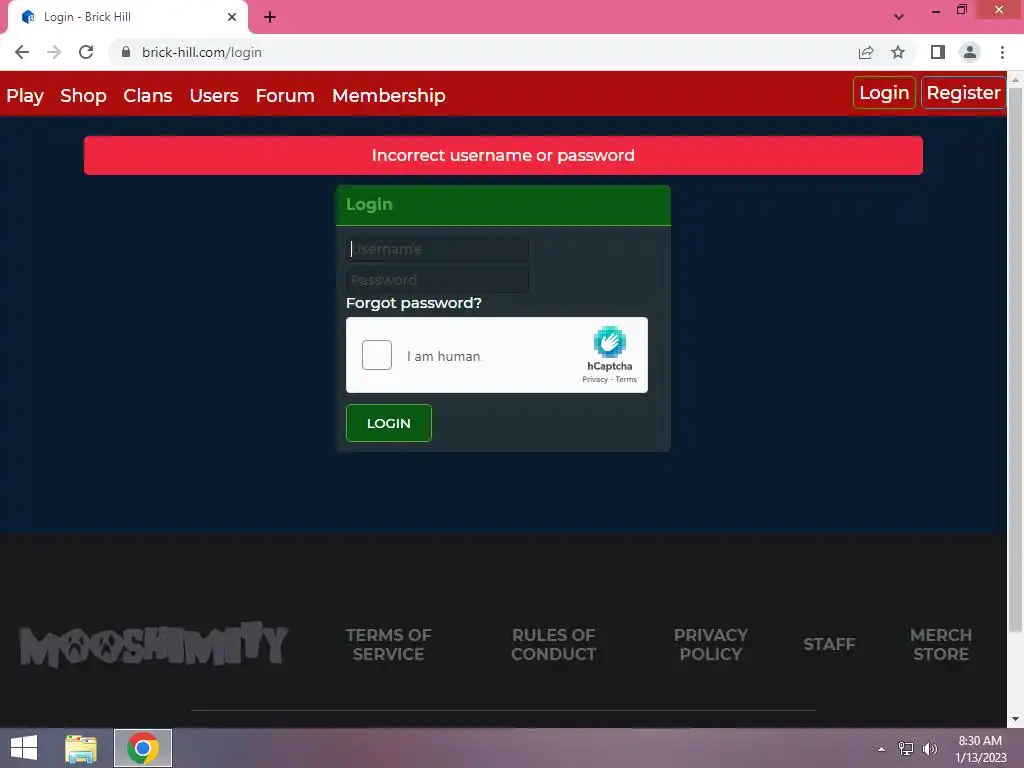Image resolution: width=1024 pixels, height=768 pixels.
Task: Click the Register button in header
Action: (x=963, y=93)
